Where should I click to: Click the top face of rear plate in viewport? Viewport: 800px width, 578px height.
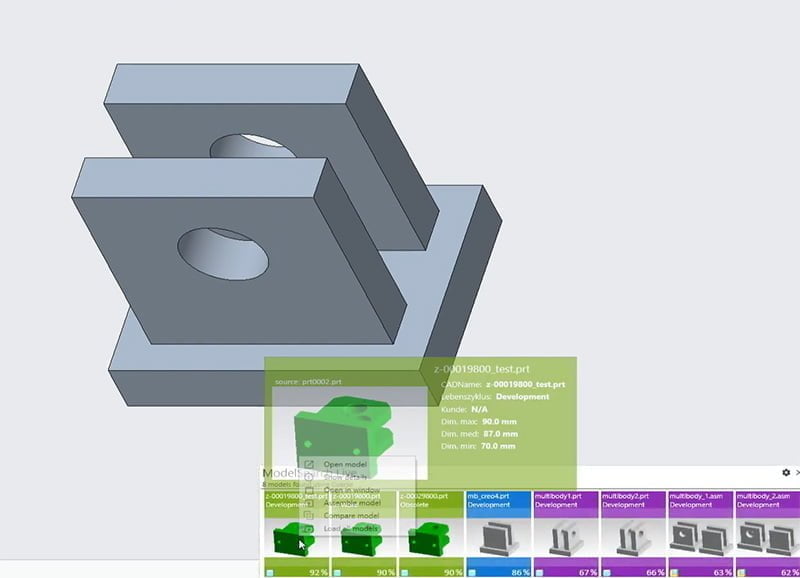(232, 83)
